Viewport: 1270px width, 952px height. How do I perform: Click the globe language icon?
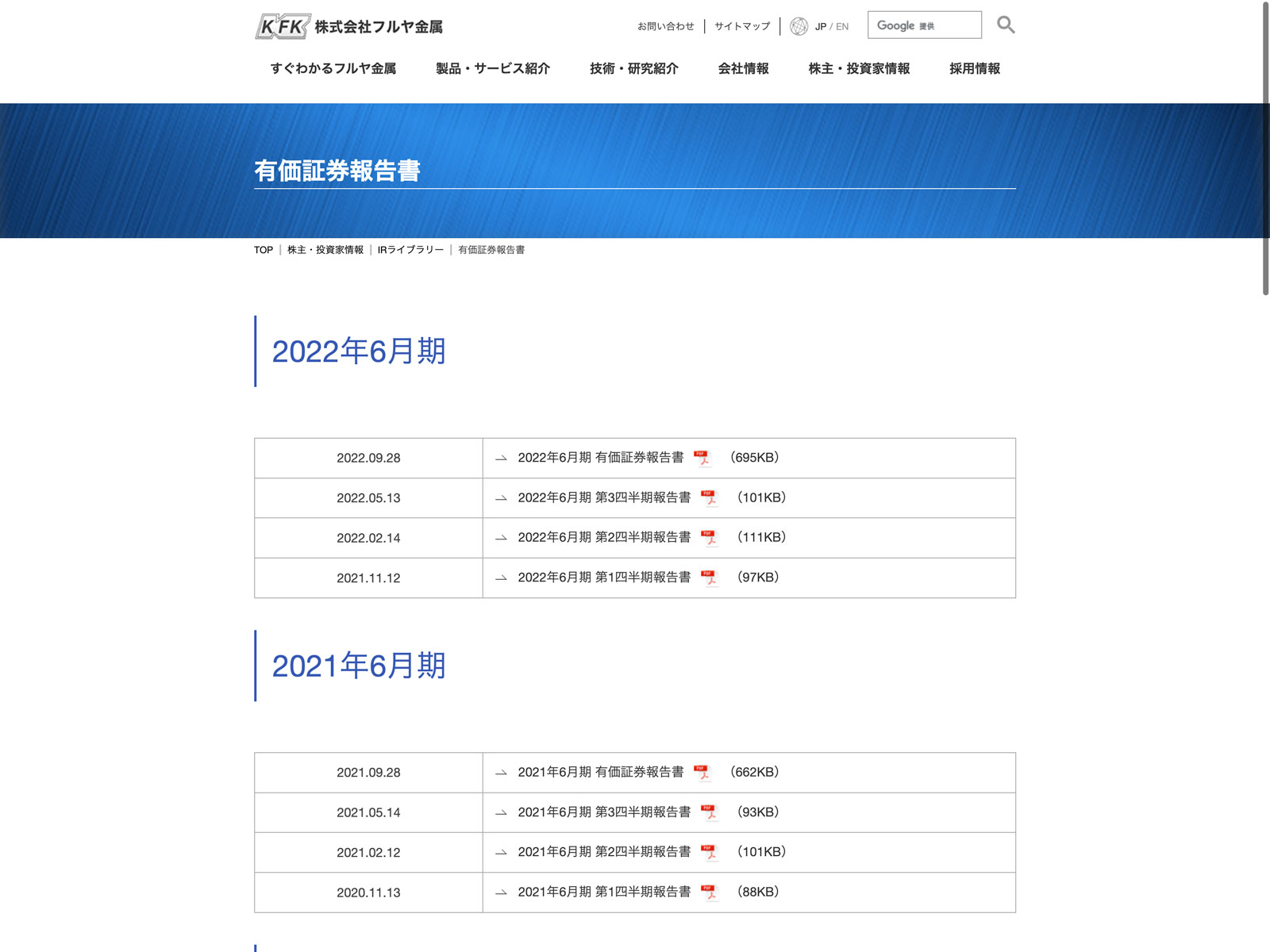(x=799, y=26)
